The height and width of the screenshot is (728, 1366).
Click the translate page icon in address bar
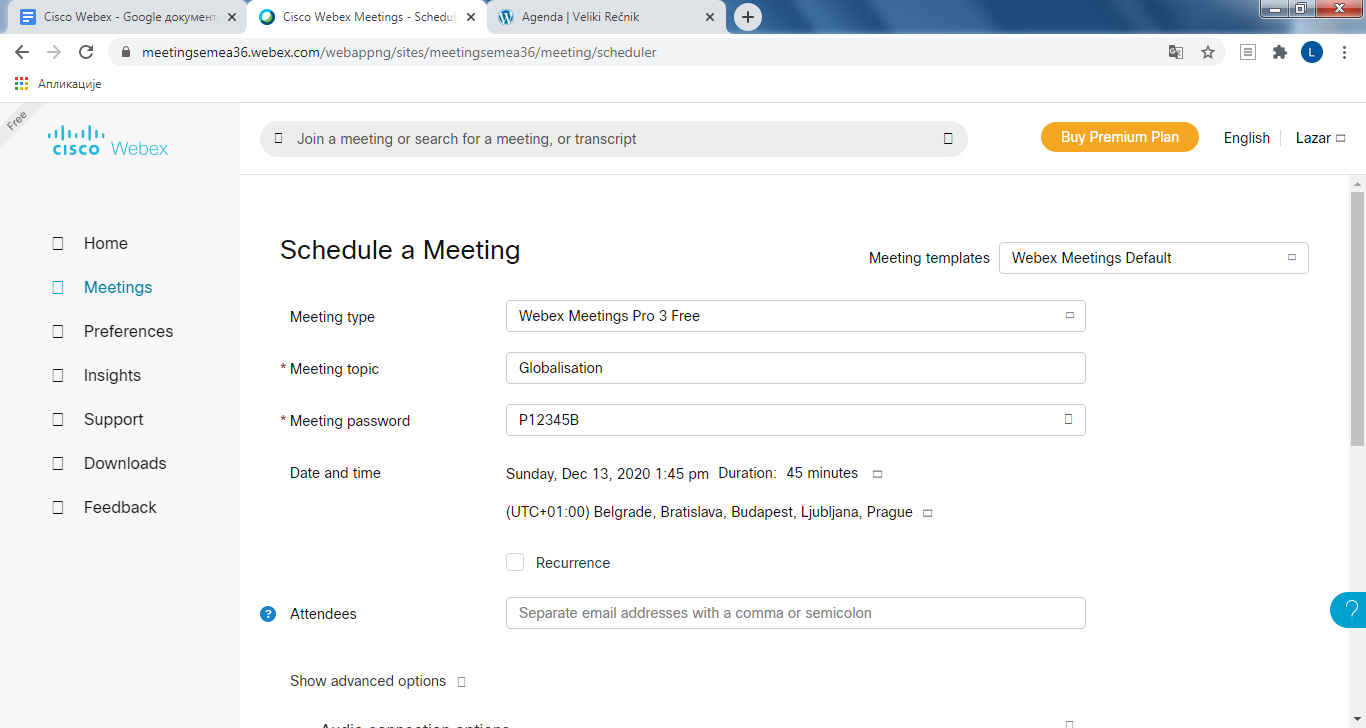(1176, 52)
